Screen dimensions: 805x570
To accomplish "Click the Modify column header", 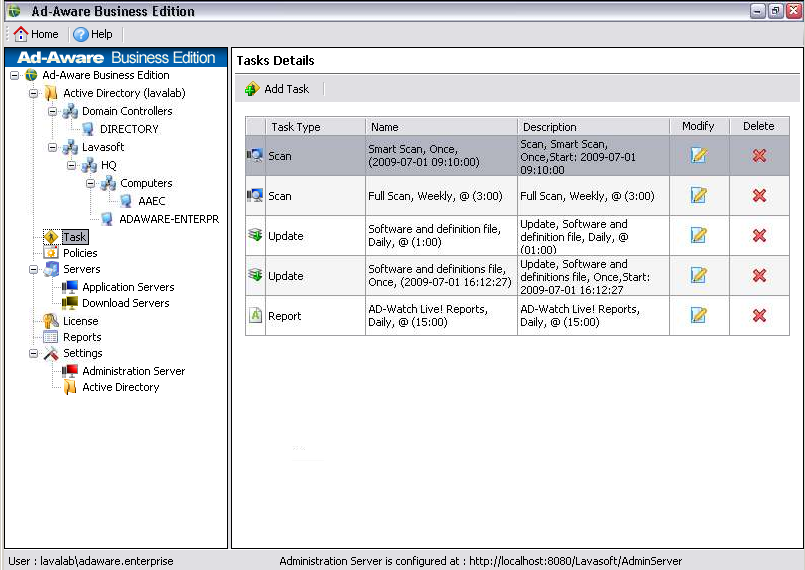I will tap(699, 126).
